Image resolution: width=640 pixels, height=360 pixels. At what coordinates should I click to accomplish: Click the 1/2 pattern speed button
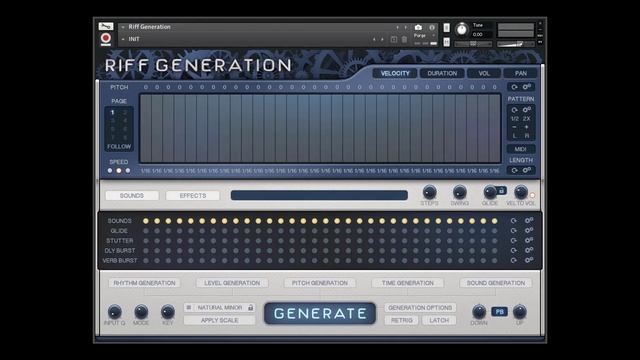(x=515, y=119)
